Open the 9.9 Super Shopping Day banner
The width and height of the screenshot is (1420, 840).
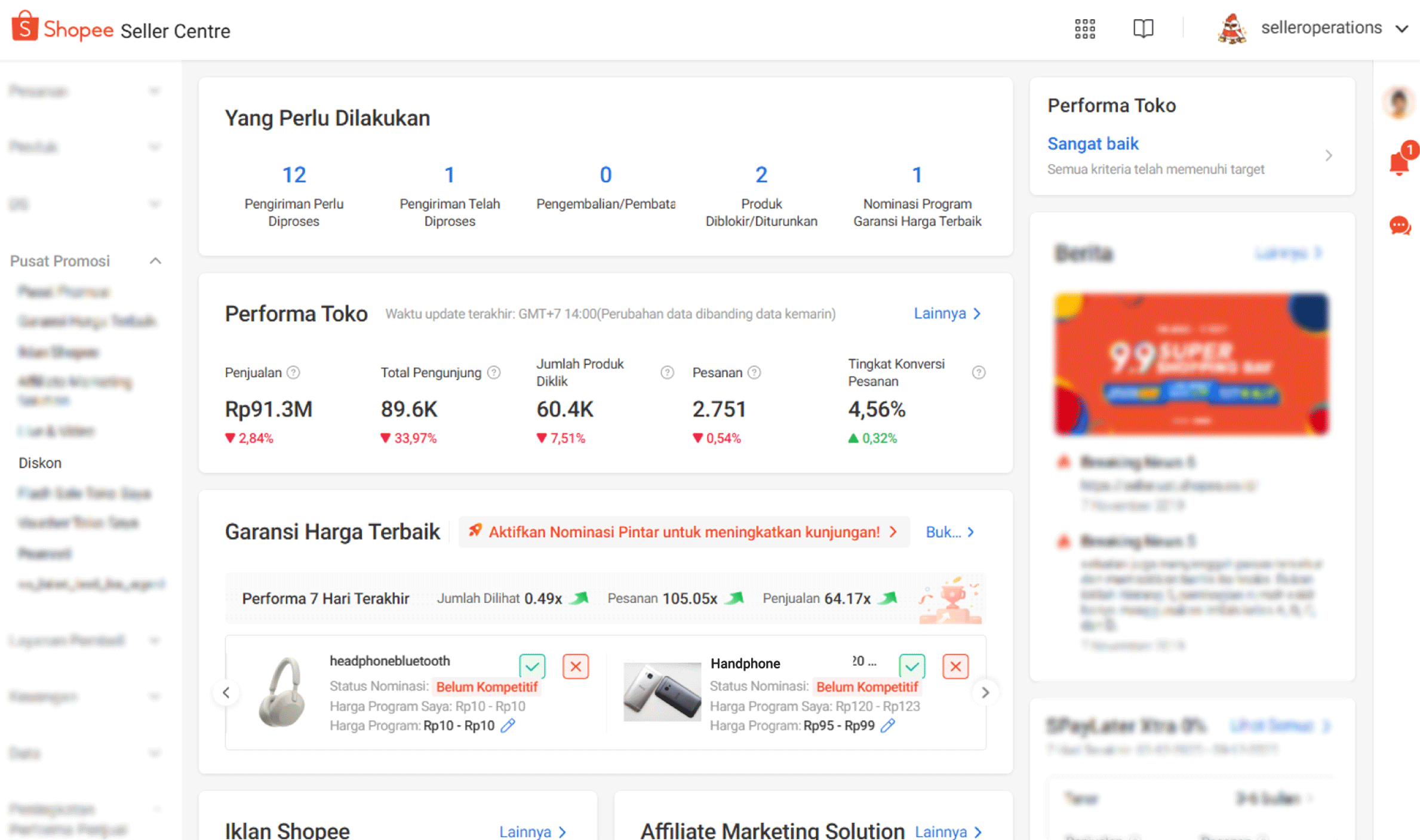(x=1191, y=364)
